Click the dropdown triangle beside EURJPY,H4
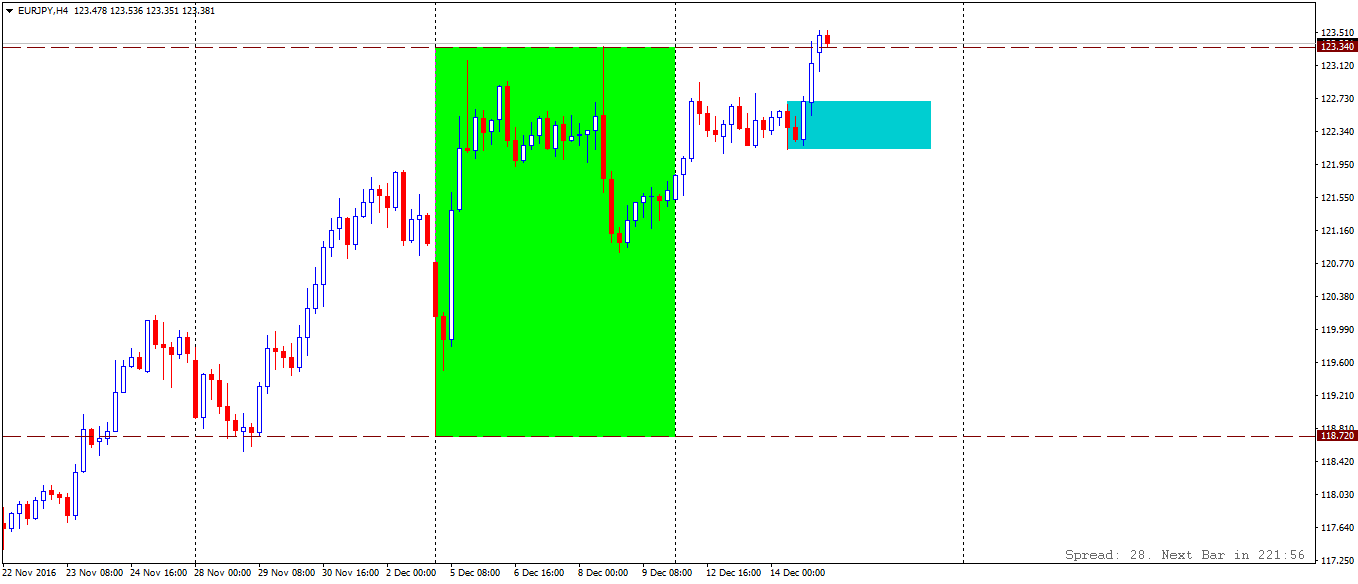Image resolution: width=1358 pixels, height=584 pixels. click(9, 11)
